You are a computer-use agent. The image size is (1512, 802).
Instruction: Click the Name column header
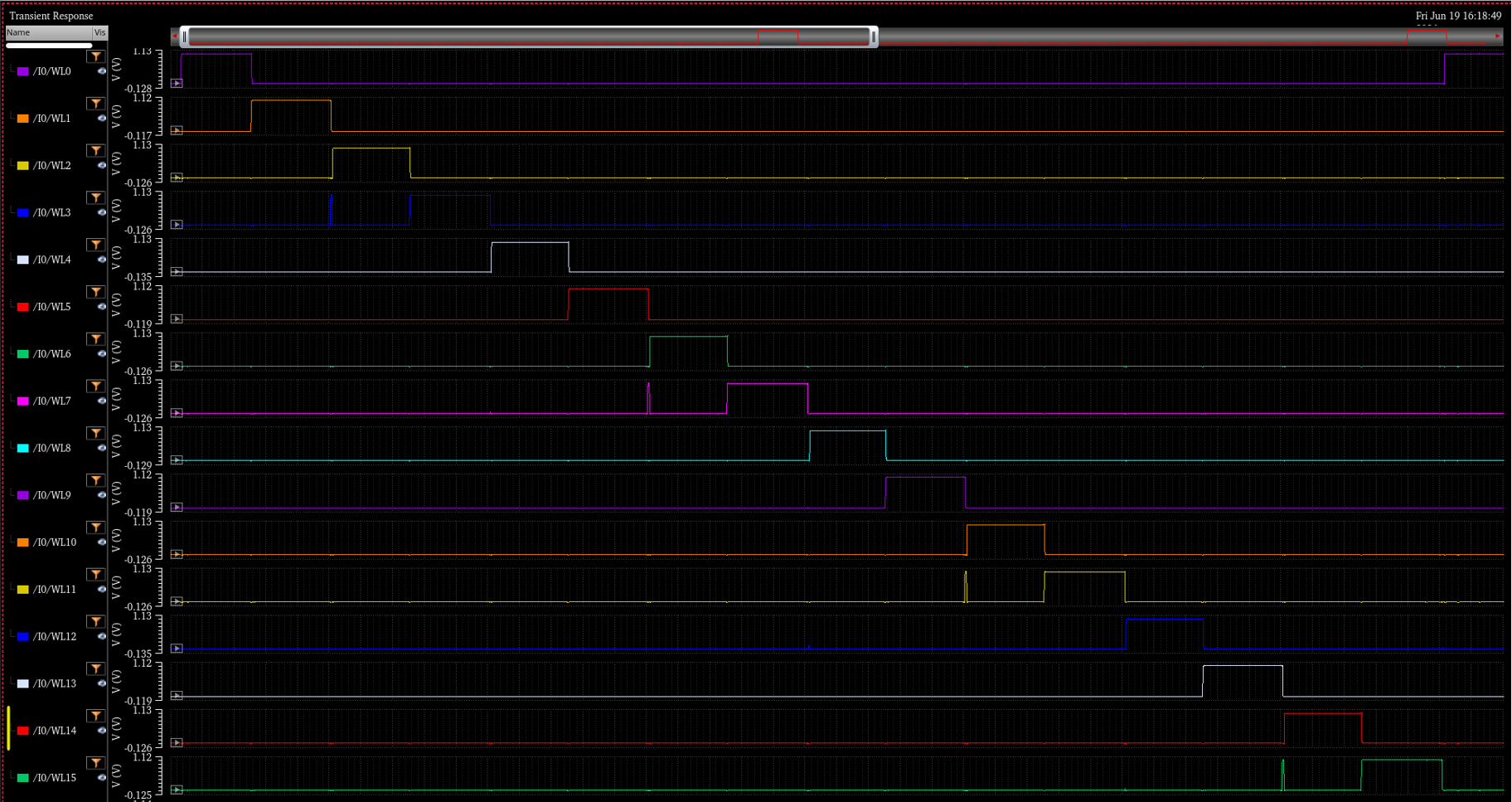pyautogui.click(x=48, y=32)
